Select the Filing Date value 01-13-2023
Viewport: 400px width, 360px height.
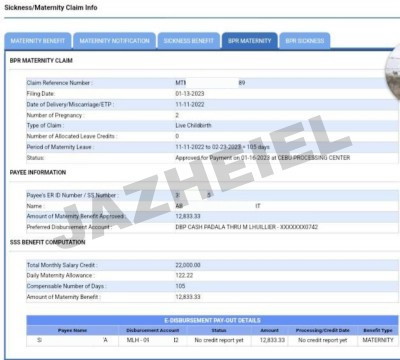(190, 94)
